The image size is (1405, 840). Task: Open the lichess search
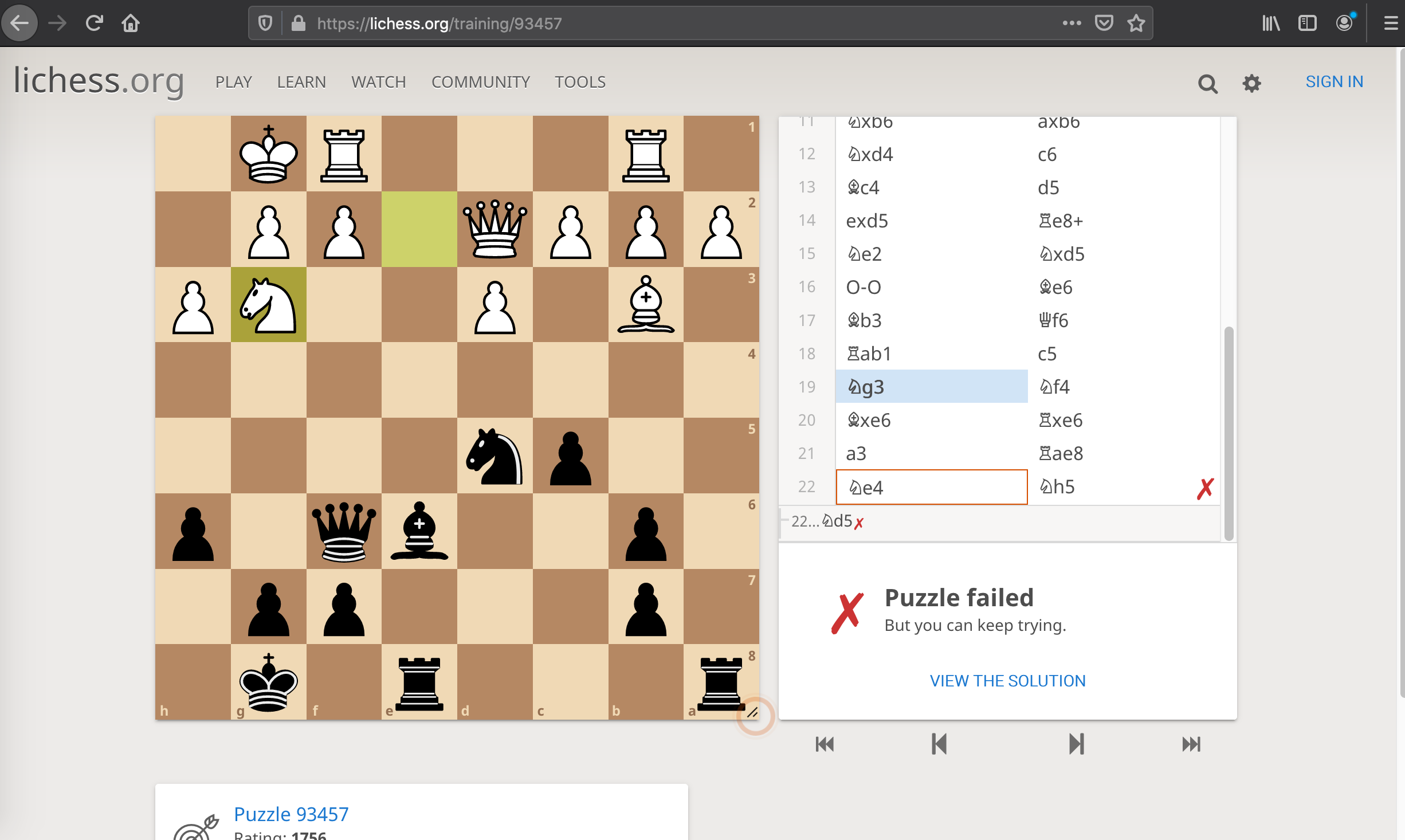(1207, 84)
